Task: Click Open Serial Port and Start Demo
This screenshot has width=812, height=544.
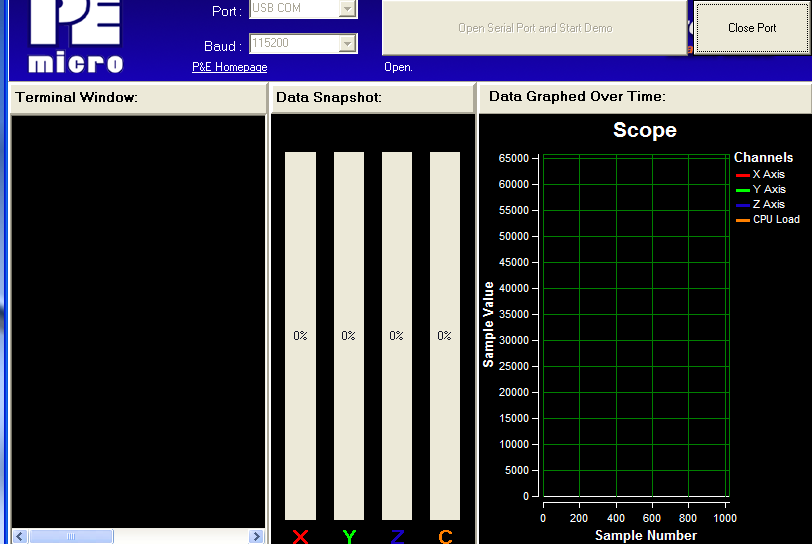Action: 534,27
